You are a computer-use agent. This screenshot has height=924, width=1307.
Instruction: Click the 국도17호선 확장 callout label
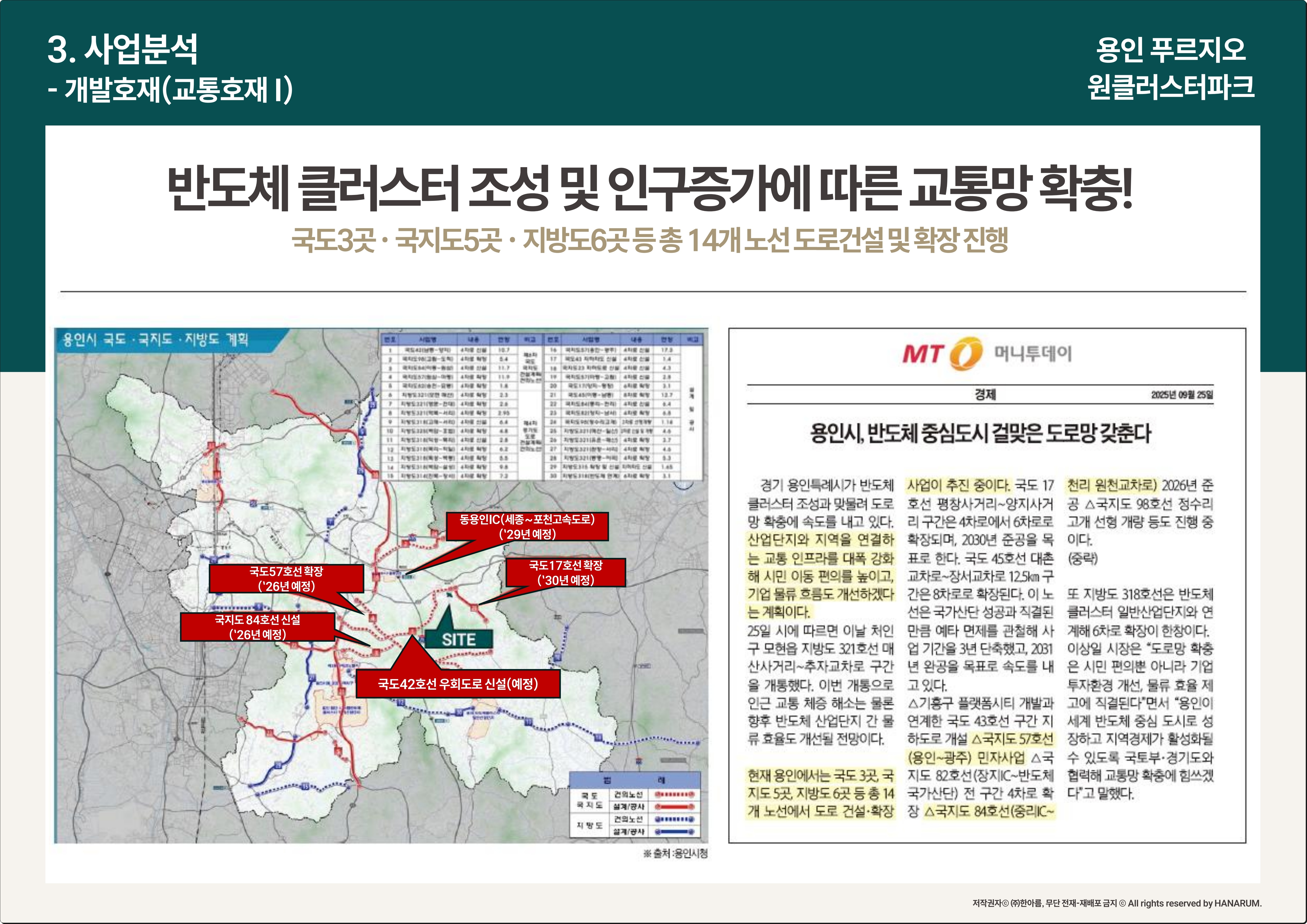[565, 572]
